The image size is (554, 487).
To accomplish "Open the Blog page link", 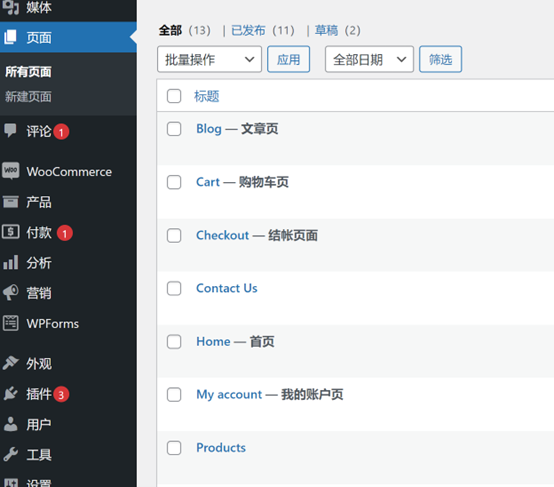I will click(x=209, y=129).
